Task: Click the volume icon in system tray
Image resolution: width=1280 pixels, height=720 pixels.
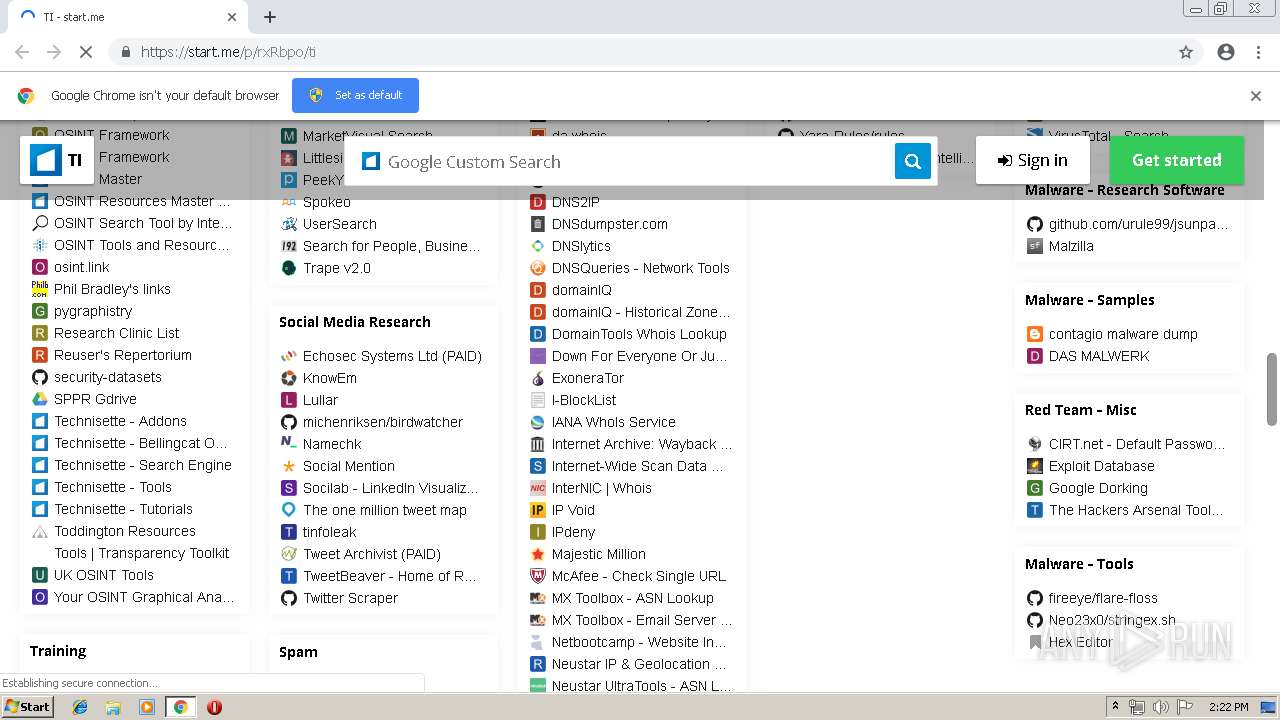Action: (x=1161, y=707)
